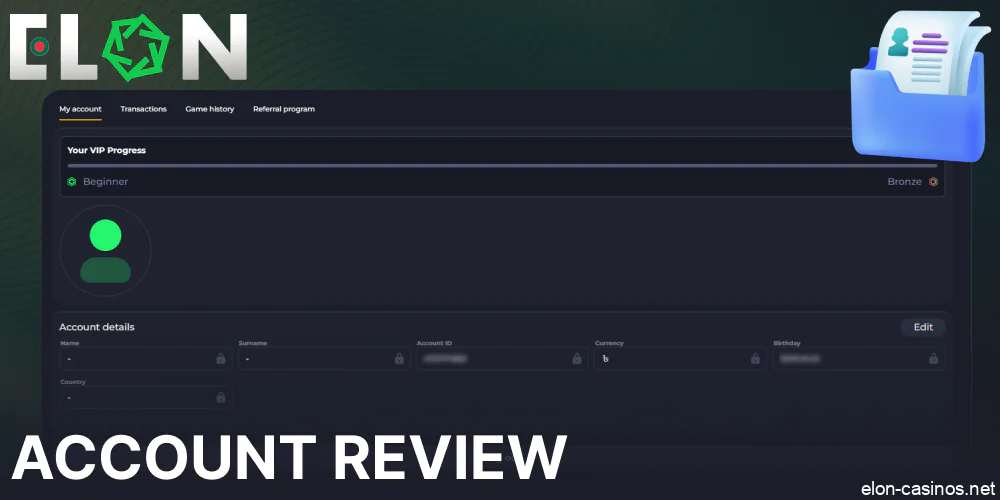Click the Edit button in Account details
The height and width of the screenshot is (500, 1000).
(923, 327)
